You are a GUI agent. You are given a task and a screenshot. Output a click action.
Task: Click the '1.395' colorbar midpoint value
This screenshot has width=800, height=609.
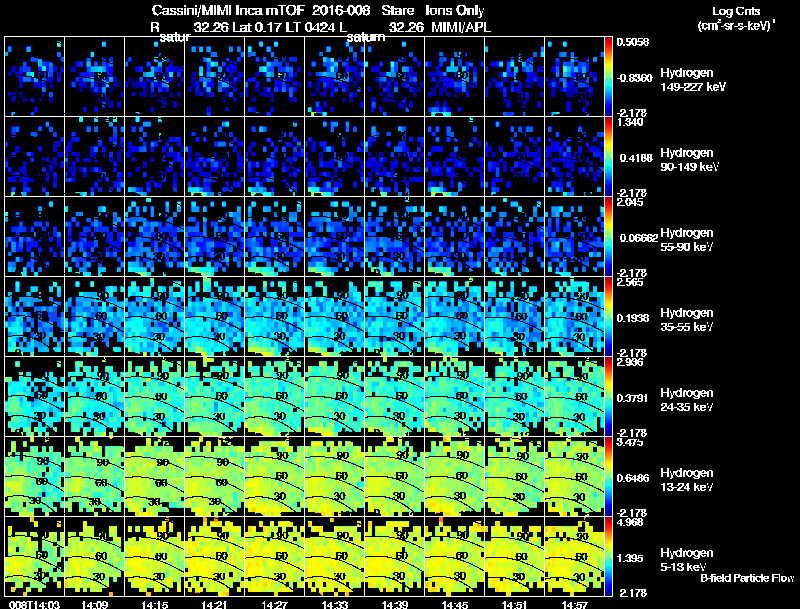630,558
